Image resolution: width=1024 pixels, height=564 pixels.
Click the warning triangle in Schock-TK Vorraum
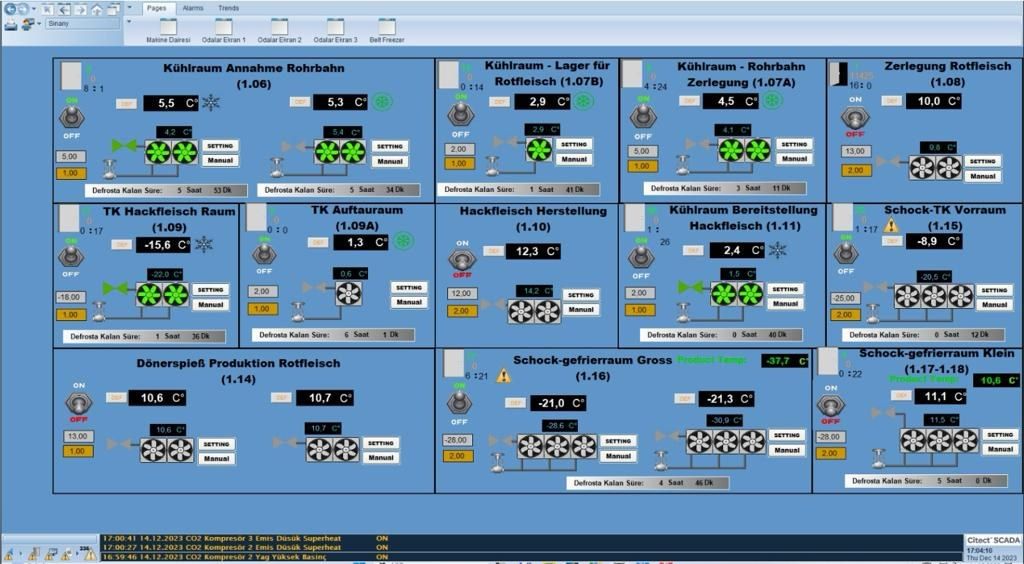pos(891,226)
